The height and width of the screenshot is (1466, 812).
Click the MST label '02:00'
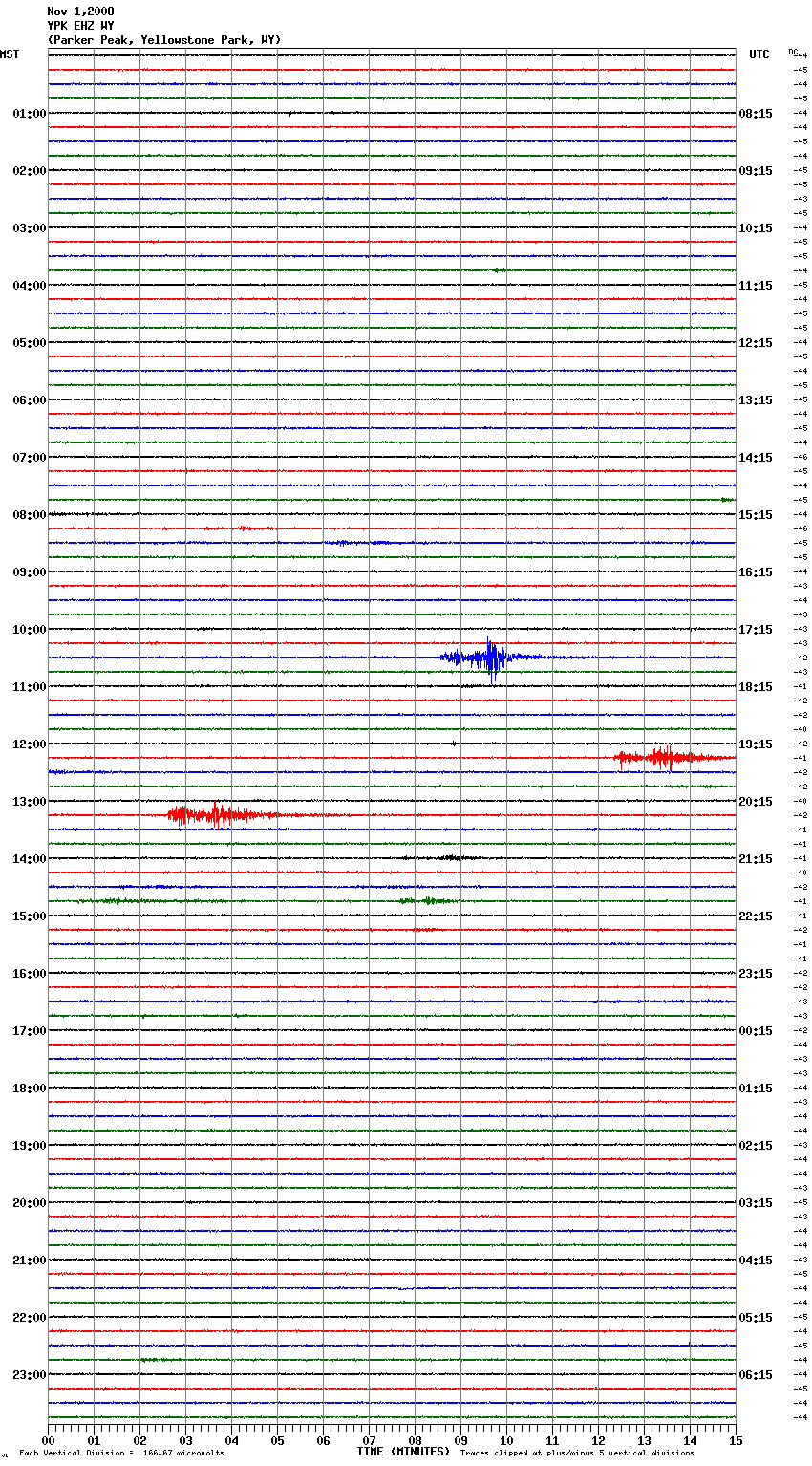click(x=30, y=171)
